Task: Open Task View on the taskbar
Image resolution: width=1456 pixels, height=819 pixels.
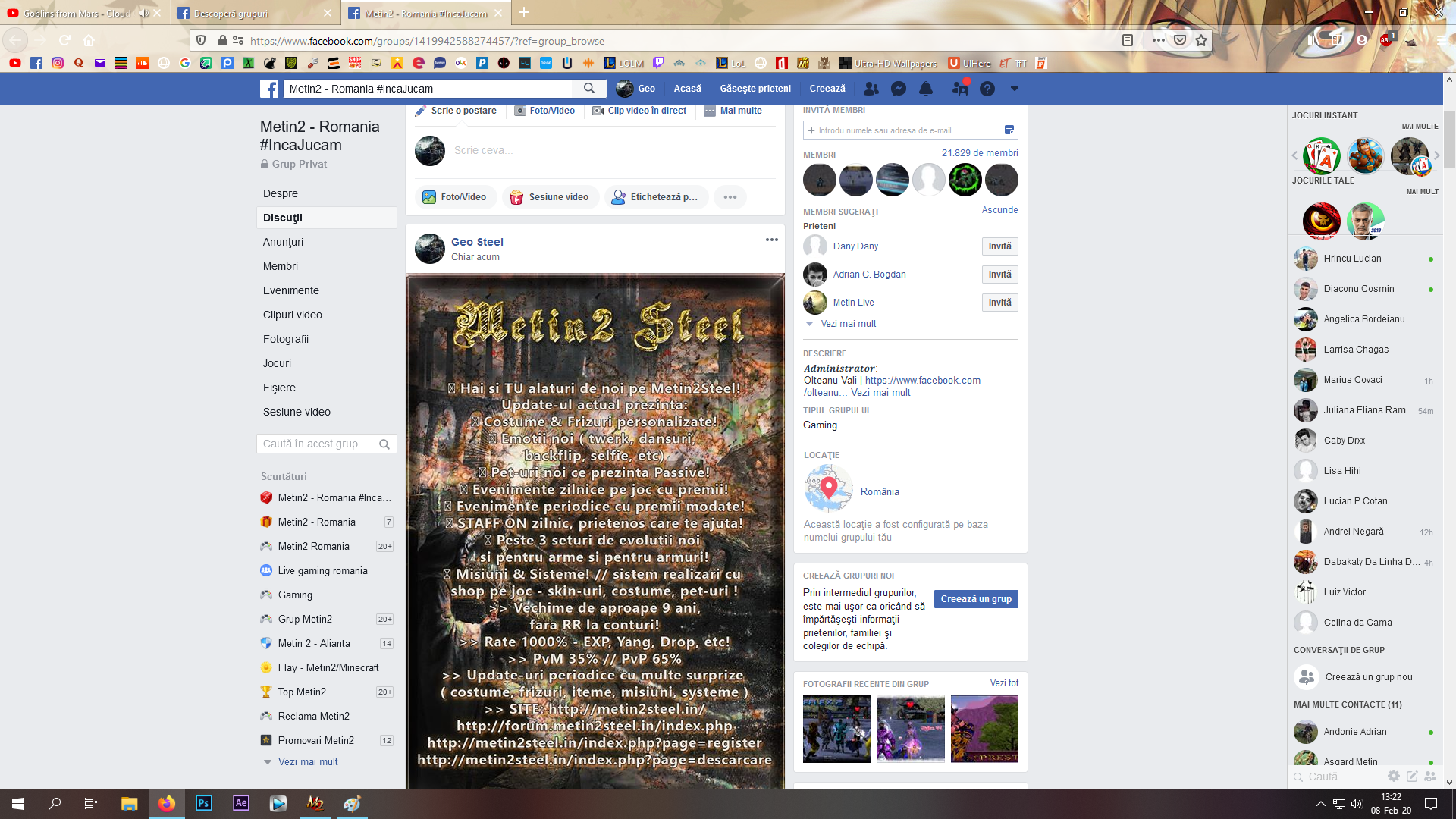Action: (x=91, y=803)
